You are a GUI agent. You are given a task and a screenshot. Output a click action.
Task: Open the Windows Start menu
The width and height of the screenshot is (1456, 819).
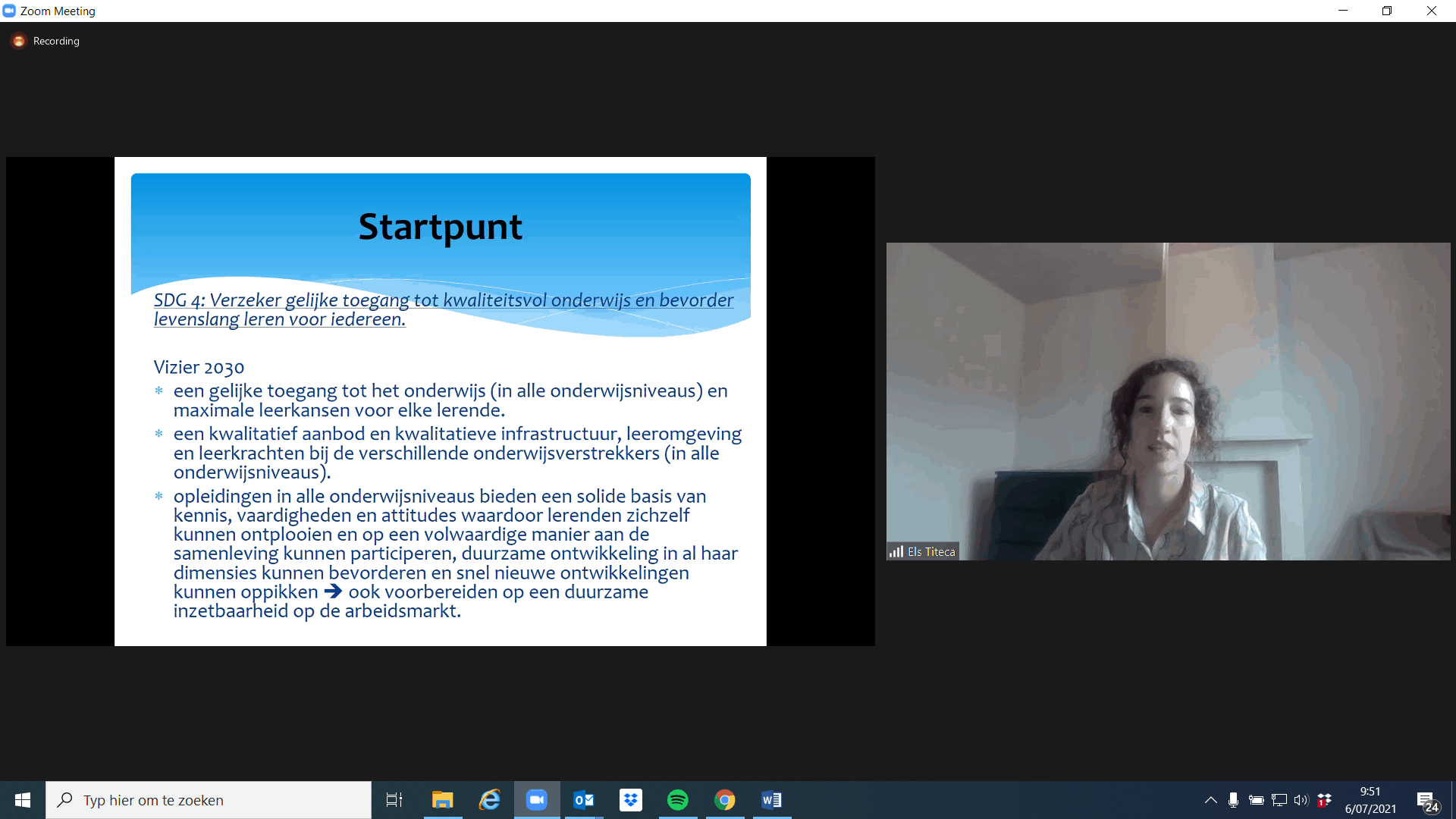pyautogui.click(x=23, y=800)
